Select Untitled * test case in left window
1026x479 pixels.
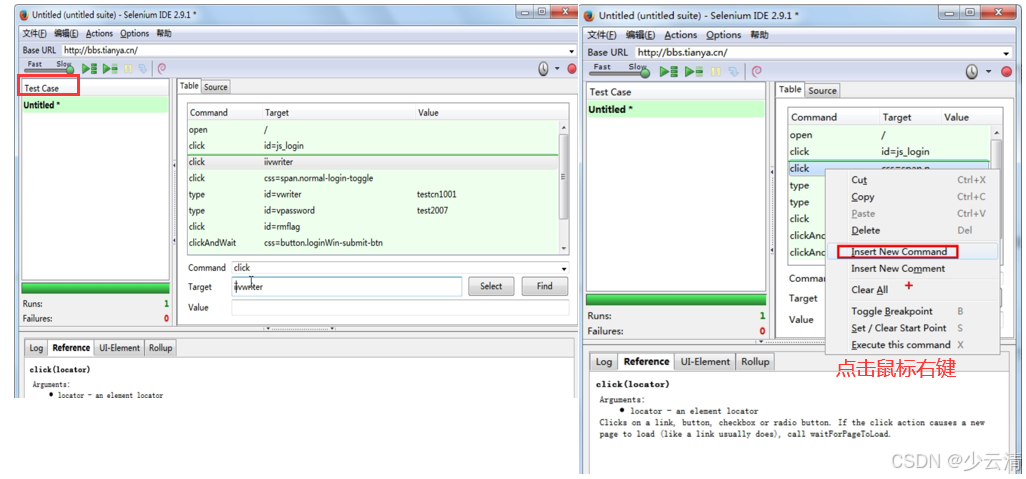(x=96, y=105)
